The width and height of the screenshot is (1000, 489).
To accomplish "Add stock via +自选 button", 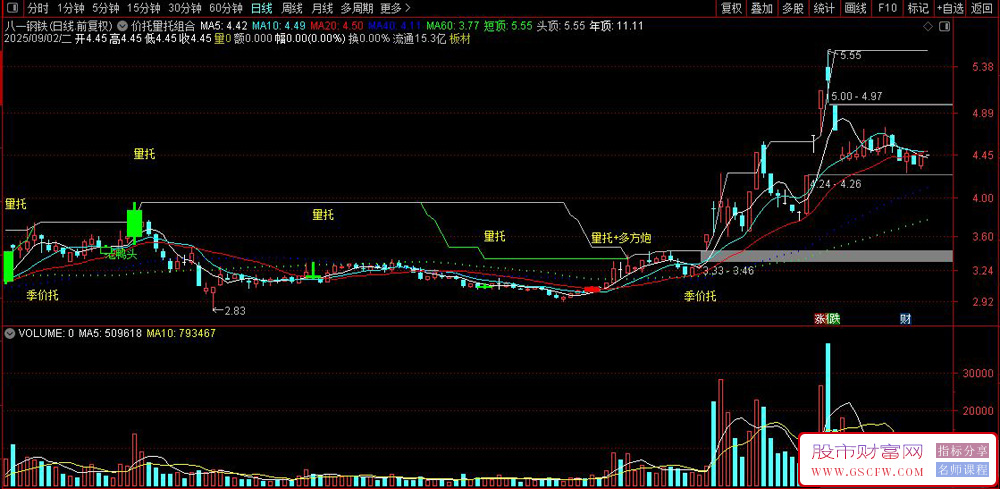I will pos(951,8).
